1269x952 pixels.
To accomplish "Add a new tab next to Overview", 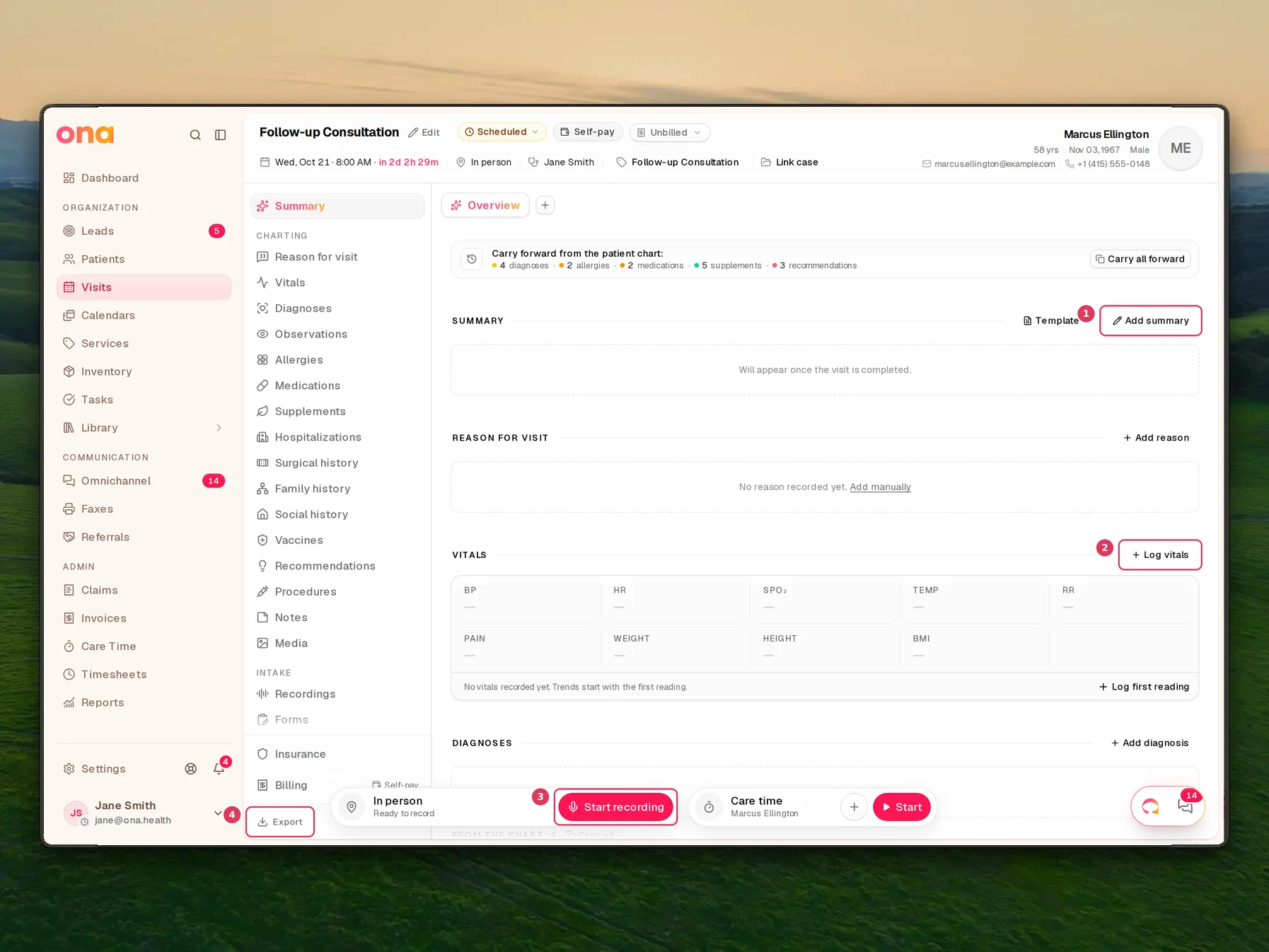I will click(545, 205).
